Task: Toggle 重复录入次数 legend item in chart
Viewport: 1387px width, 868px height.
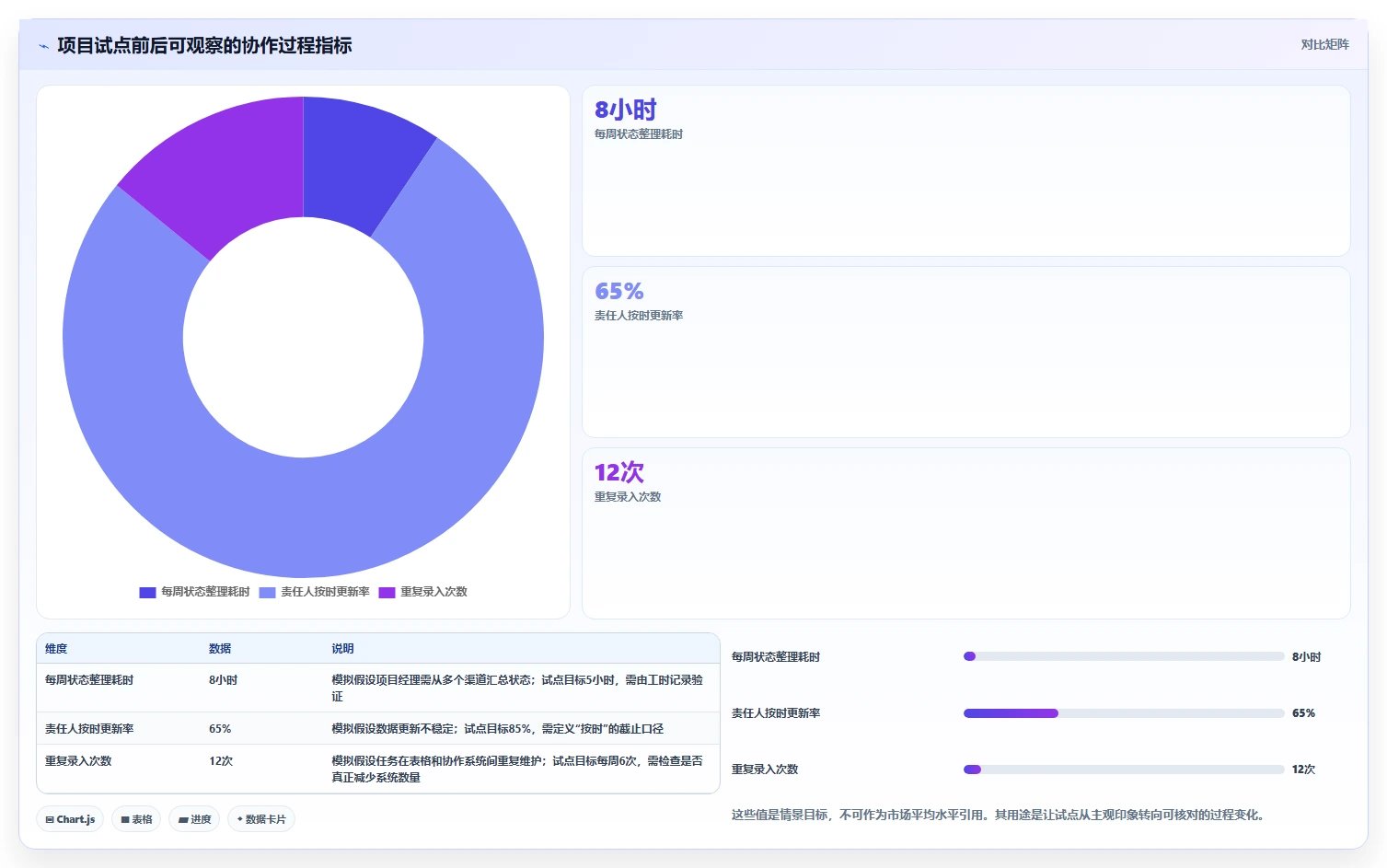Action: (x=422, y=592)
